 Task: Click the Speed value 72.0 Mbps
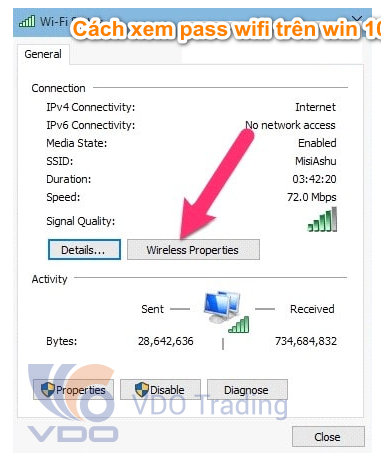[x=312, y=197]
